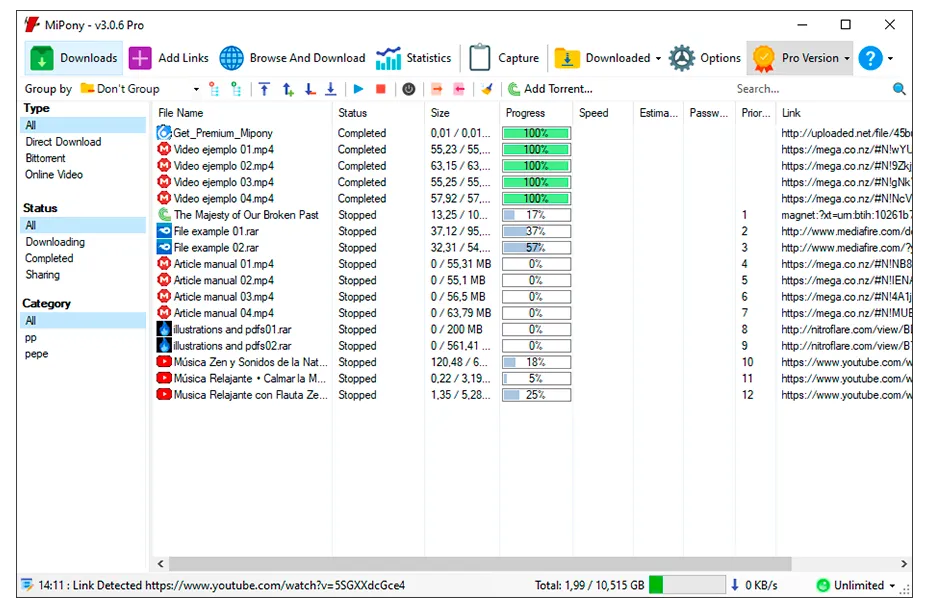Select the Get_Premium_Mipony row
Image resolution: width=932 pixels, height=611 pixels.
pos(533,133)
